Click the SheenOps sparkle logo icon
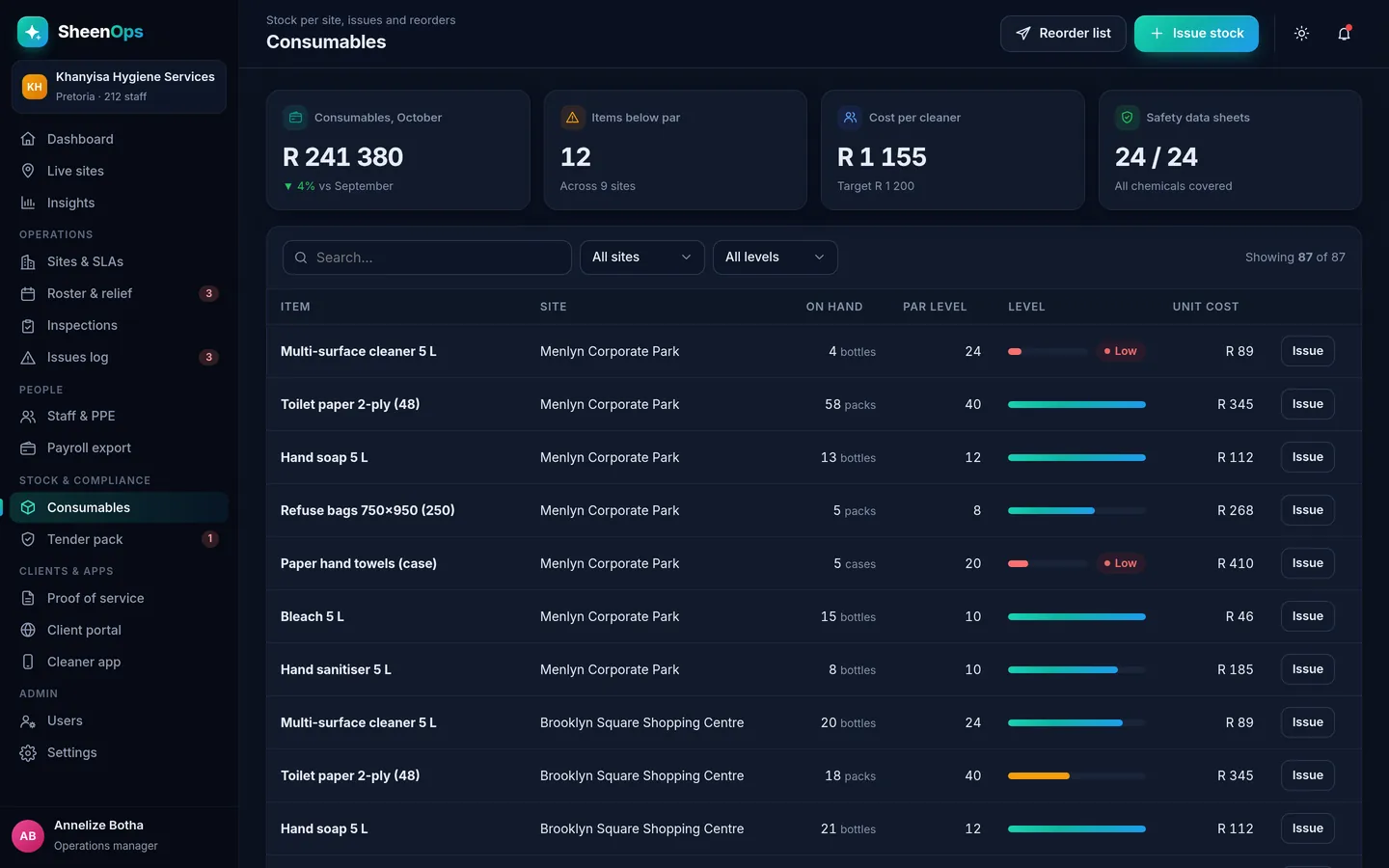This screenshot has height=868, width=1389. 33,32
